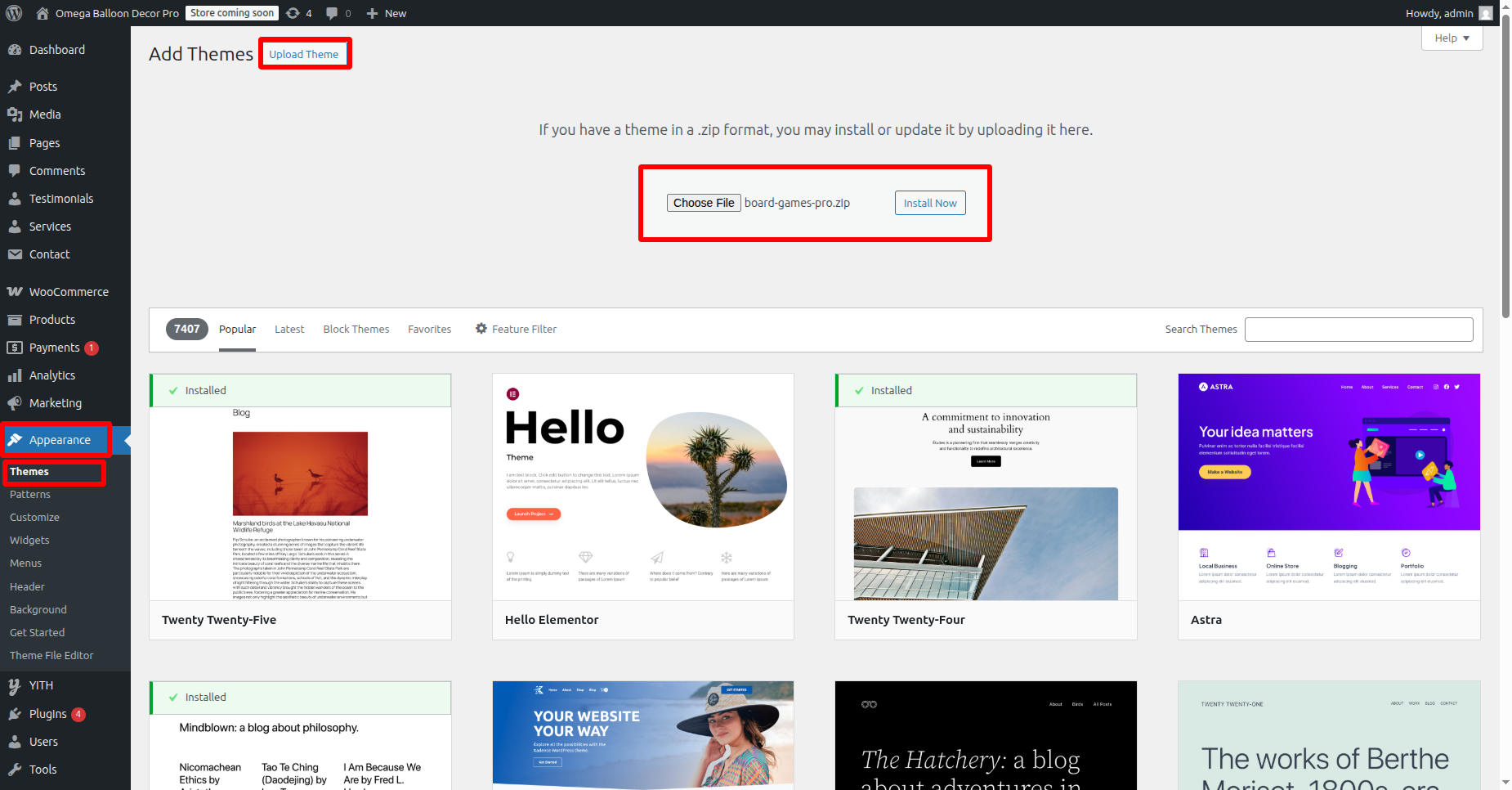Open the Patterns submenu item
Screen dimensions: 1512x790
pos(30,495)
